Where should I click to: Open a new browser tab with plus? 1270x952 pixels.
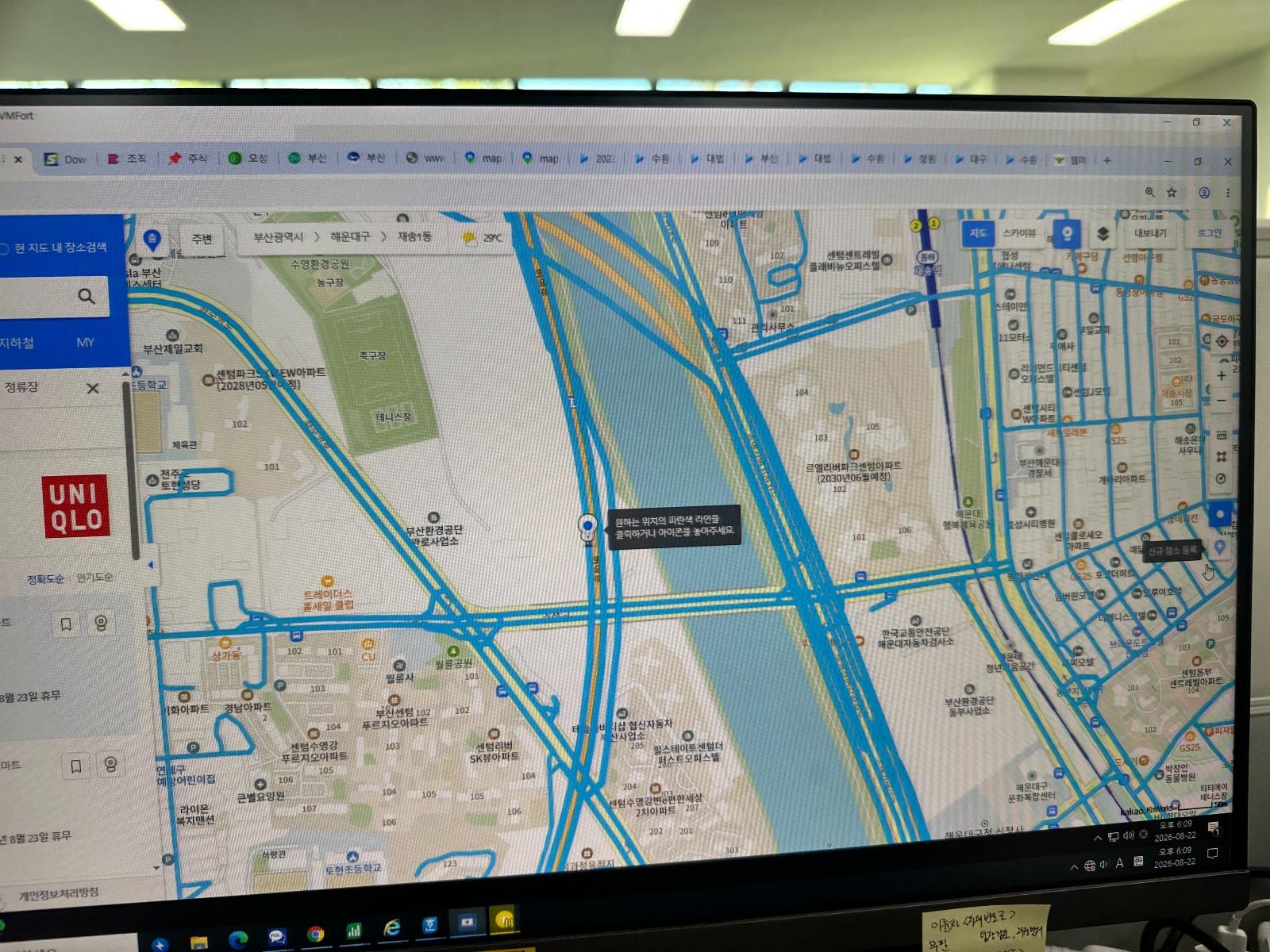coord(1106,160)
